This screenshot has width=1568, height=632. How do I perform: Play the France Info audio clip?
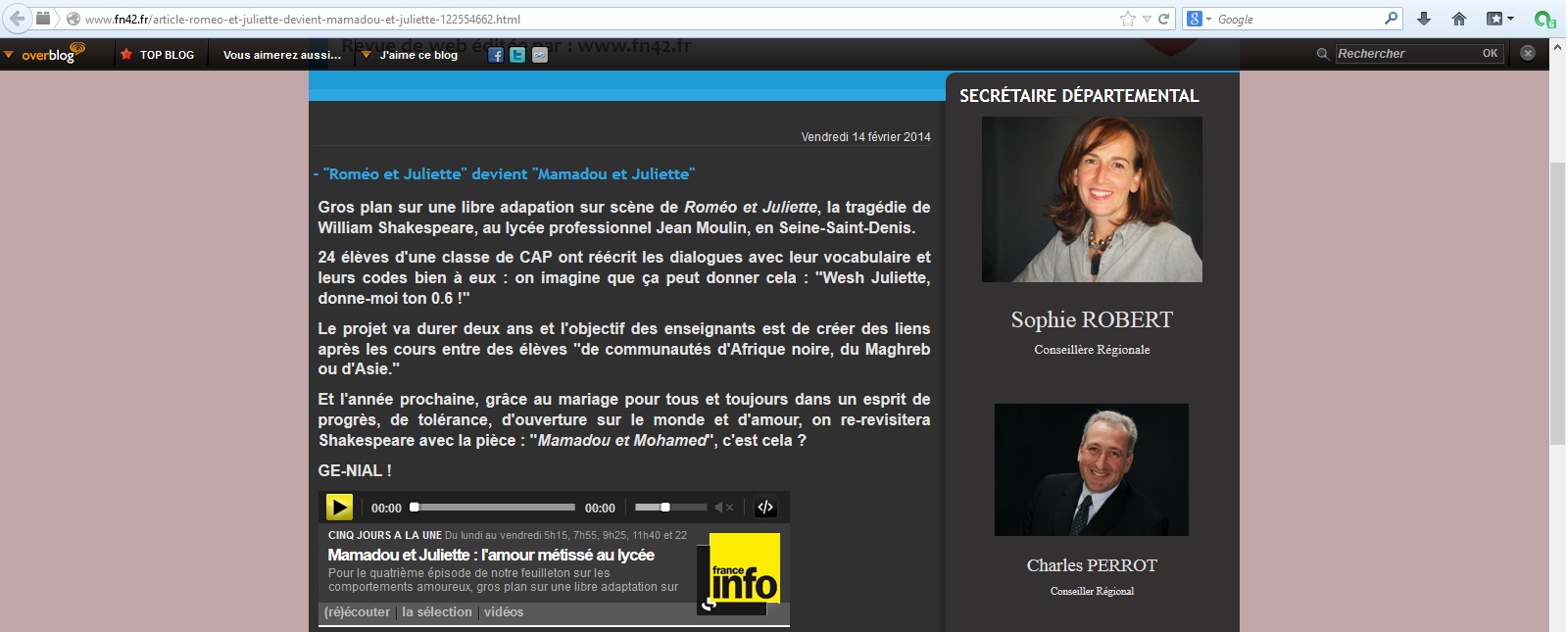[x=339, y=508]
